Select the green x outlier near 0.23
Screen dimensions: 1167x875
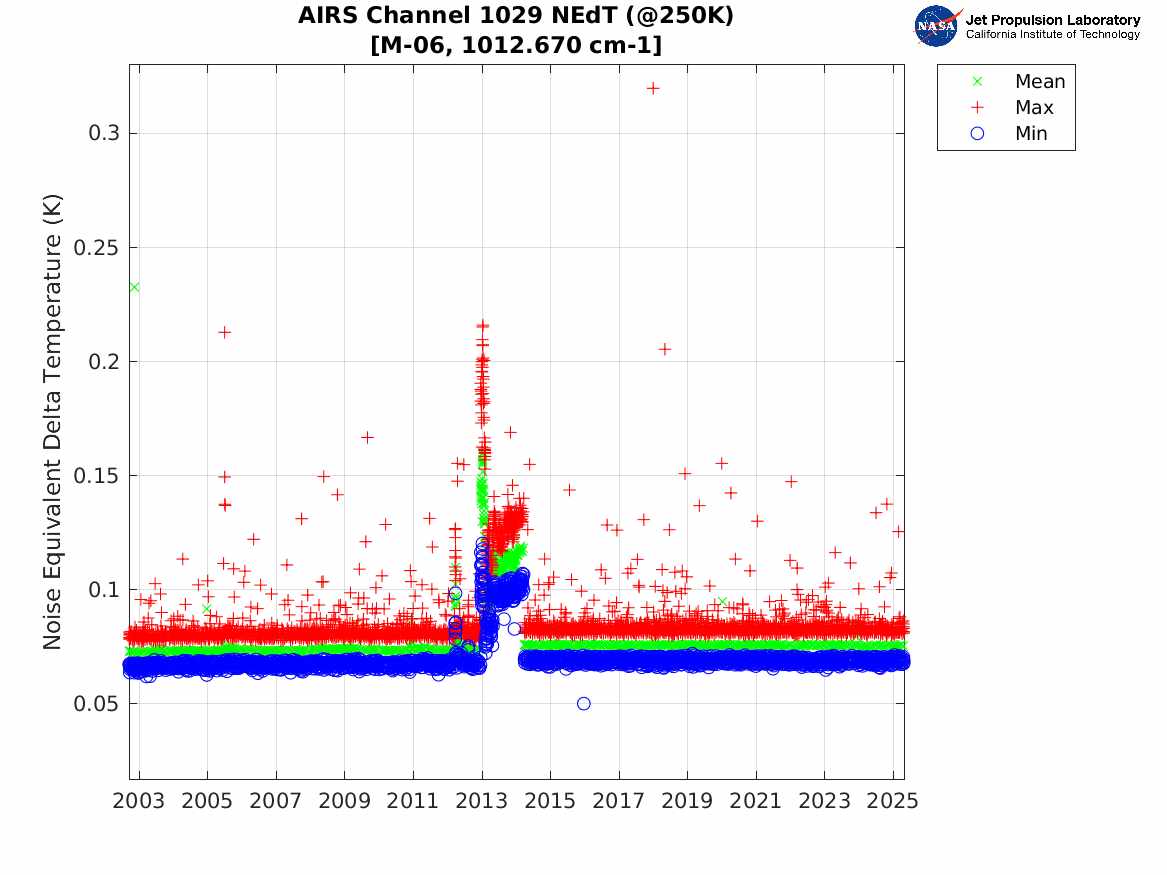click(x=134, y=287)
